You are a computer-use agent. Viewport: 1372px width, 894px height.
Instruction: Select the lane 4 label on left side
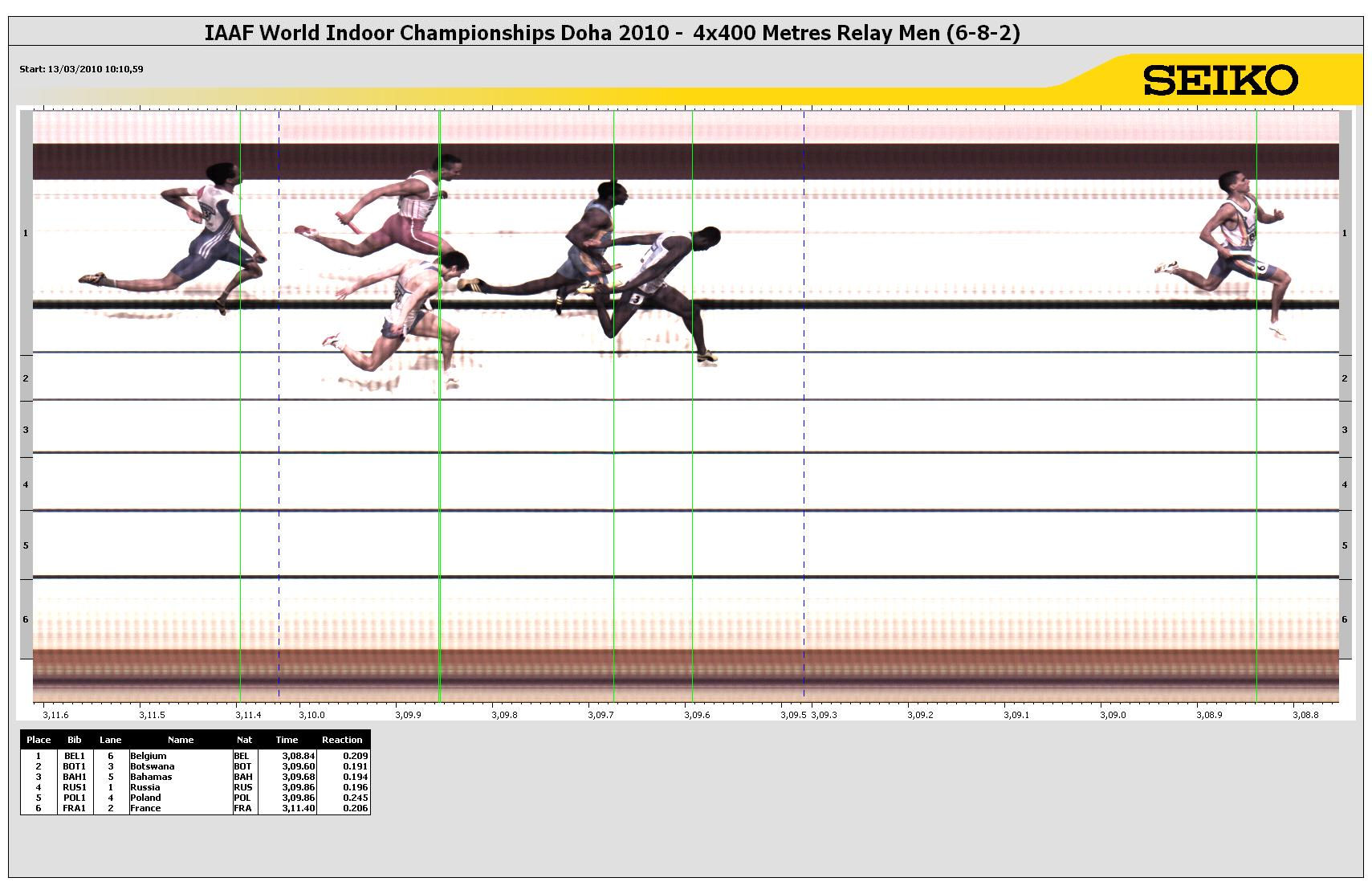click(x=26, y=485)
